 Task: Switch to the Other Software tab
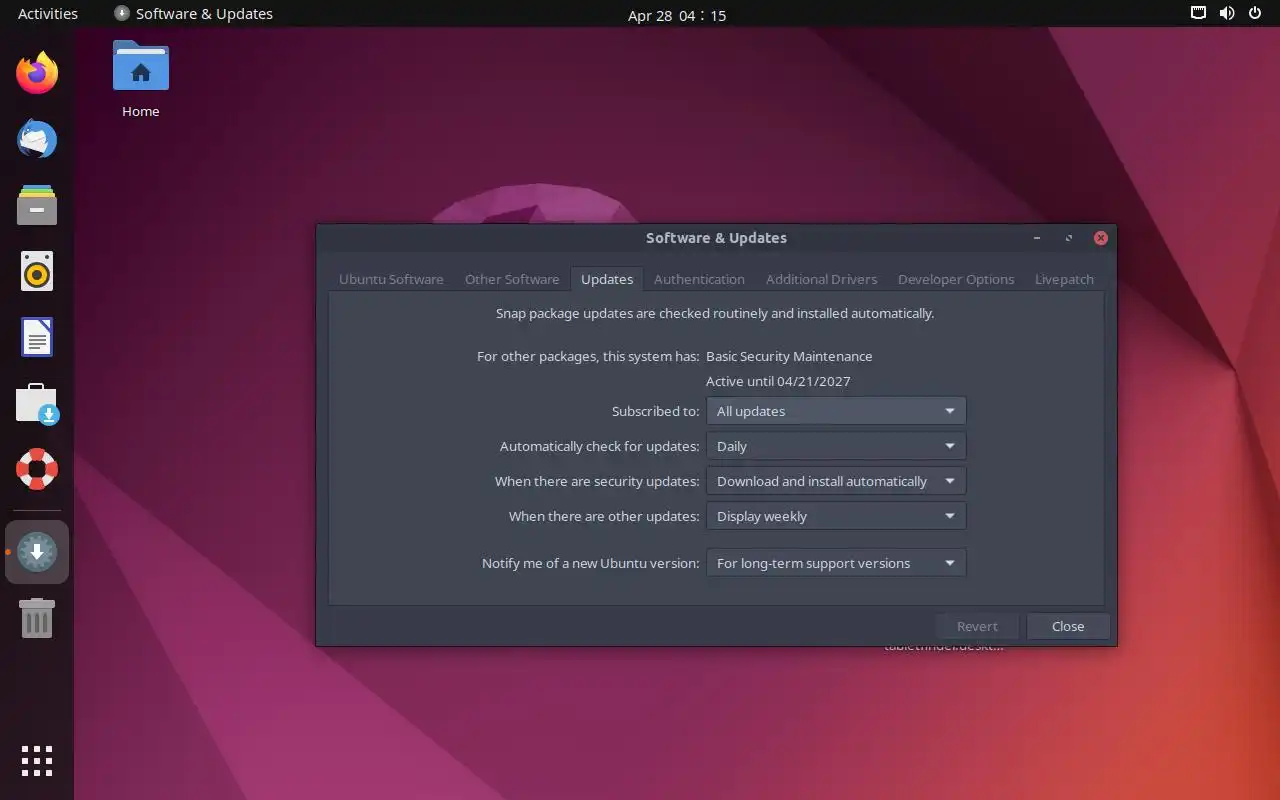[512, 279]
